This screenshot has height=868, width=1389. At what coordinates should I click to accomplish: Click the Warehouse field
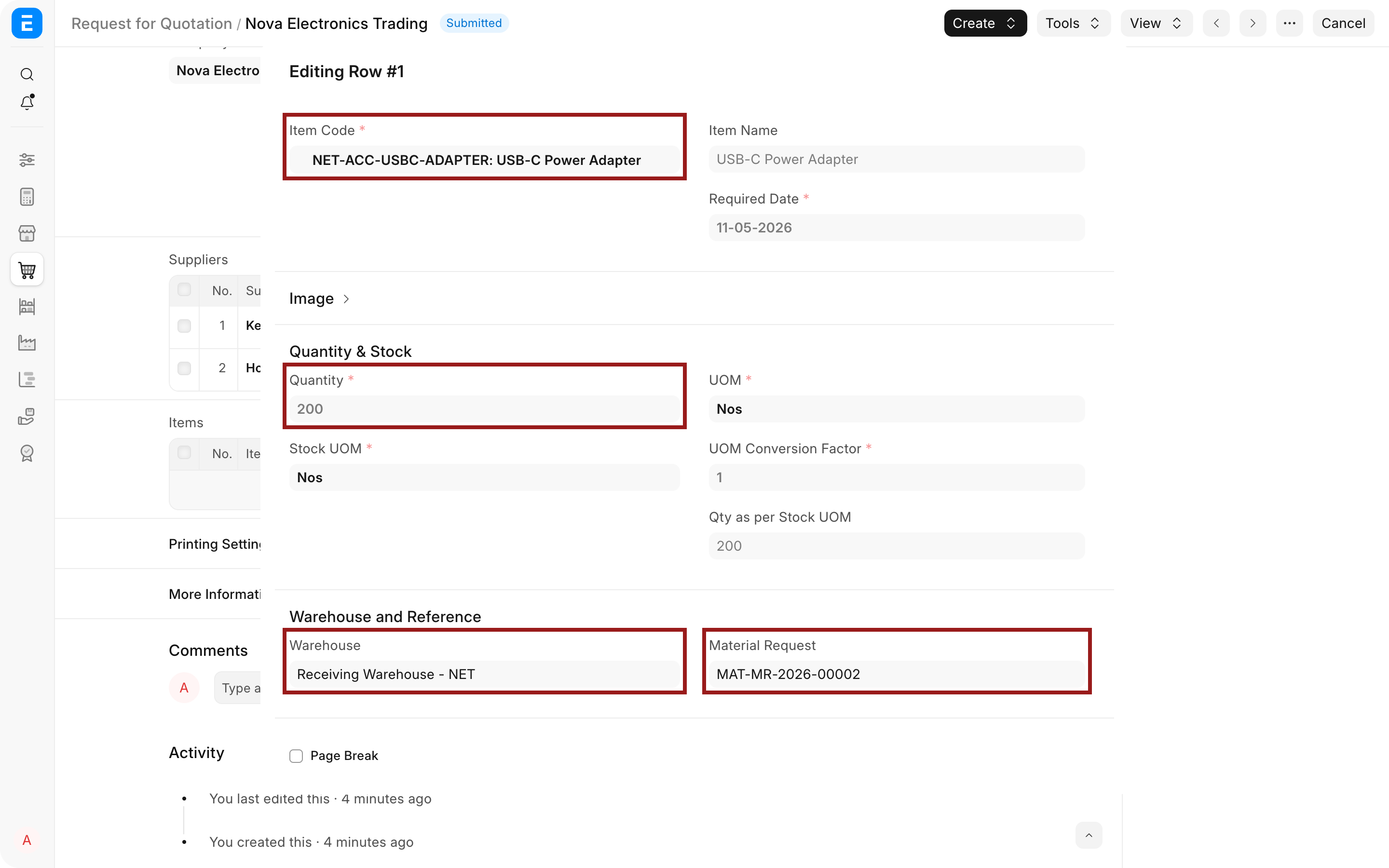[484, 674]
